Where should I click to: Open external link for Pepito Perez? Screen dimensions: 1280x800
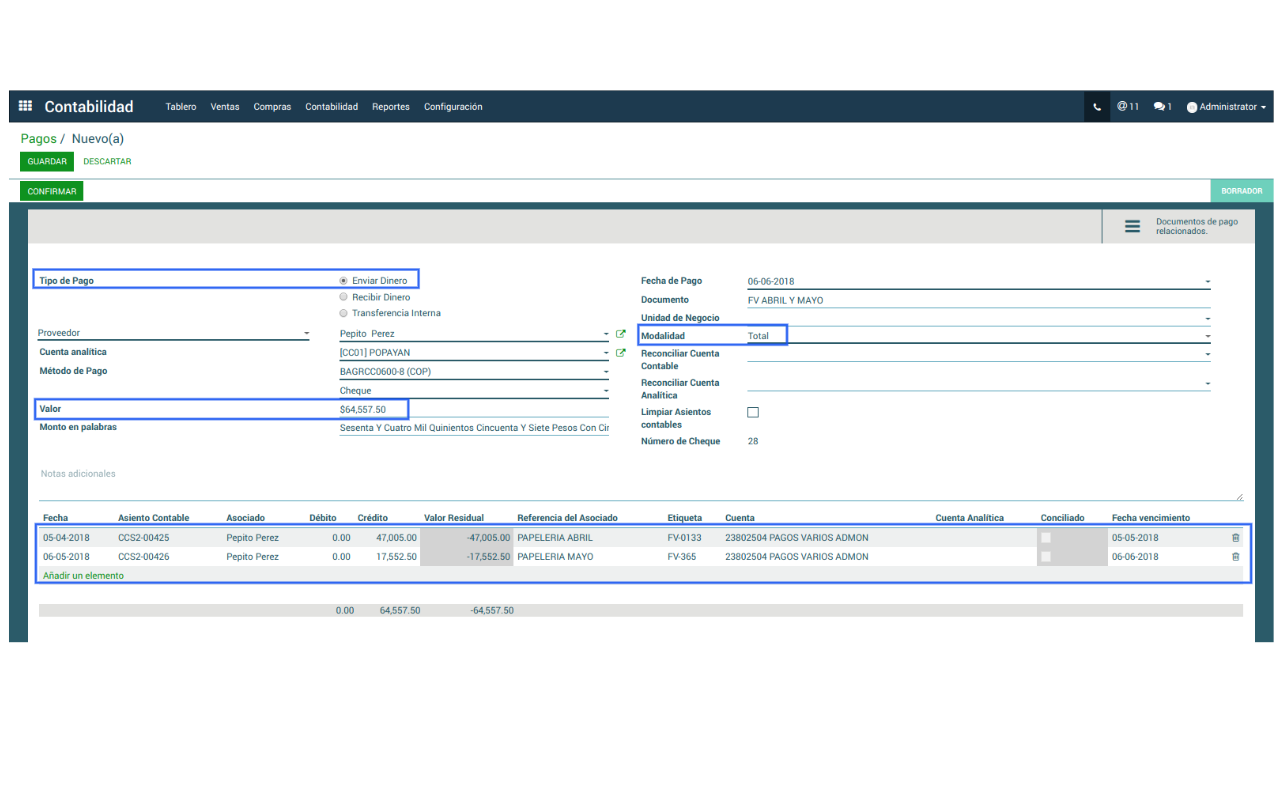(x=621, y=334)
